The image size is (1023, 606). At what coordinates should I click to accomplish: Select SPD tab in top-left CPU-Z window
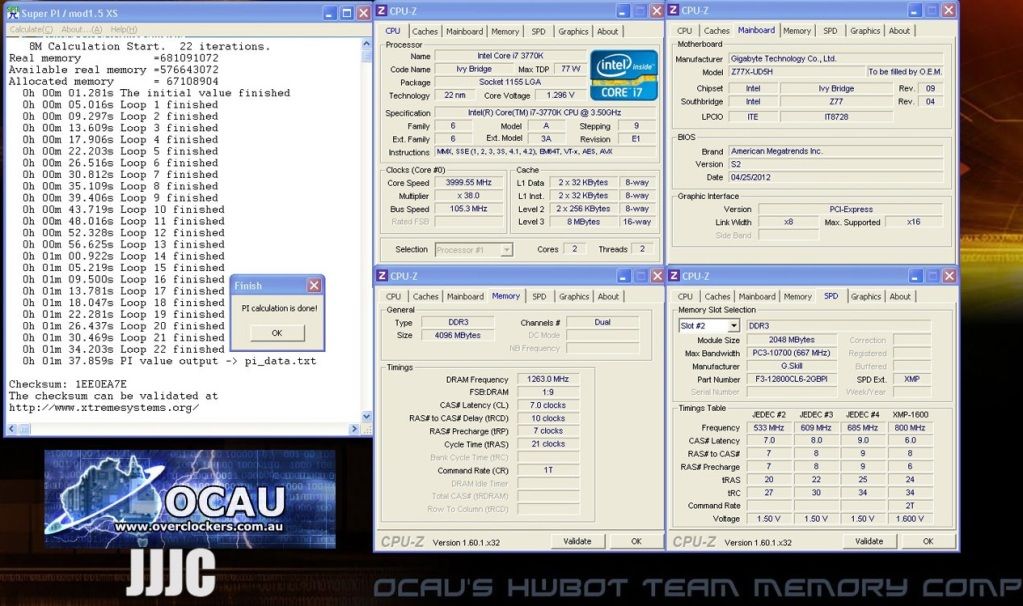click(x=538, y=31)
